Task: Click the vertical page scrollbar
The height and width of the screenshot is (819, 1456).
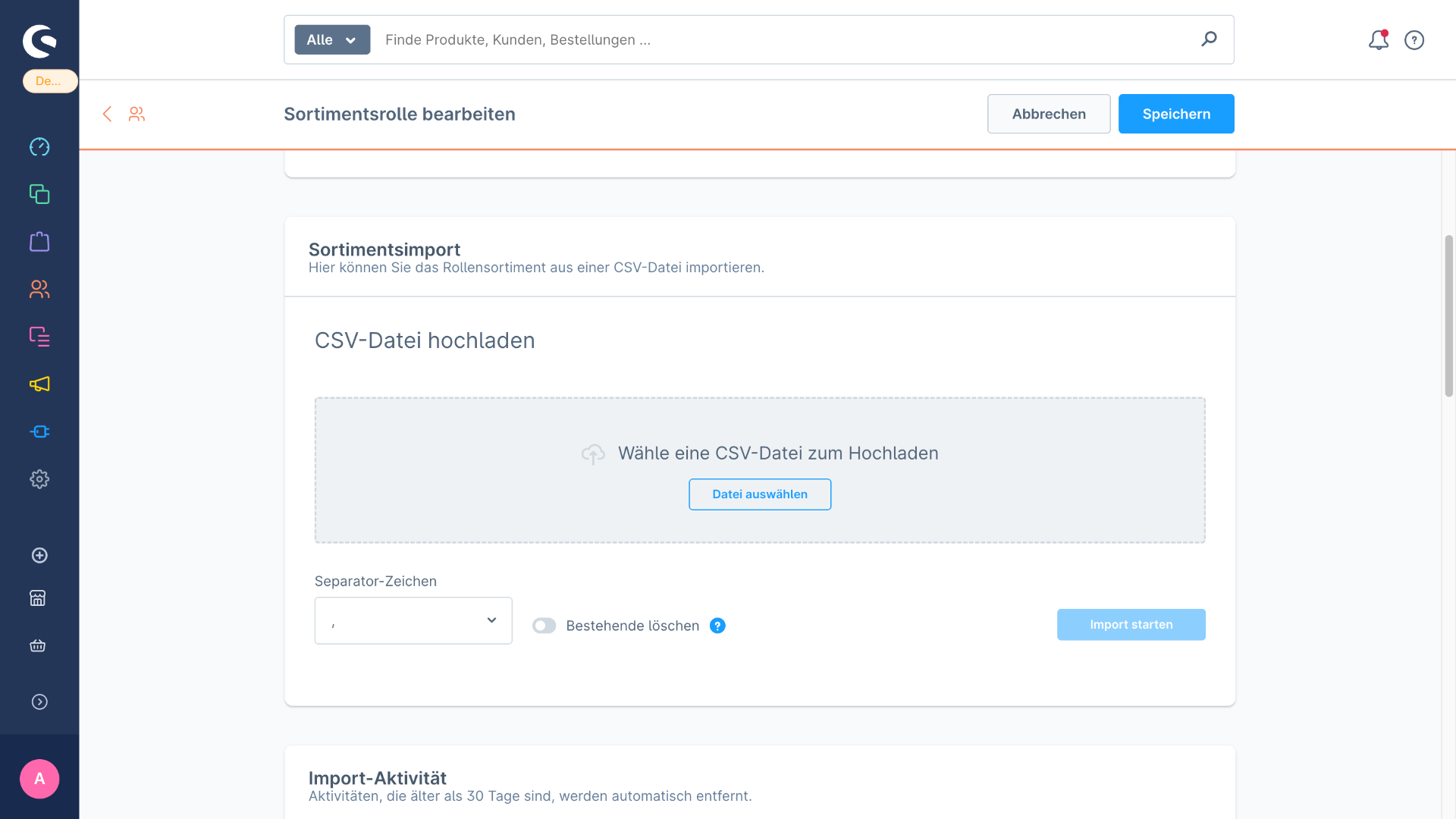Action: pos(1448,315)
